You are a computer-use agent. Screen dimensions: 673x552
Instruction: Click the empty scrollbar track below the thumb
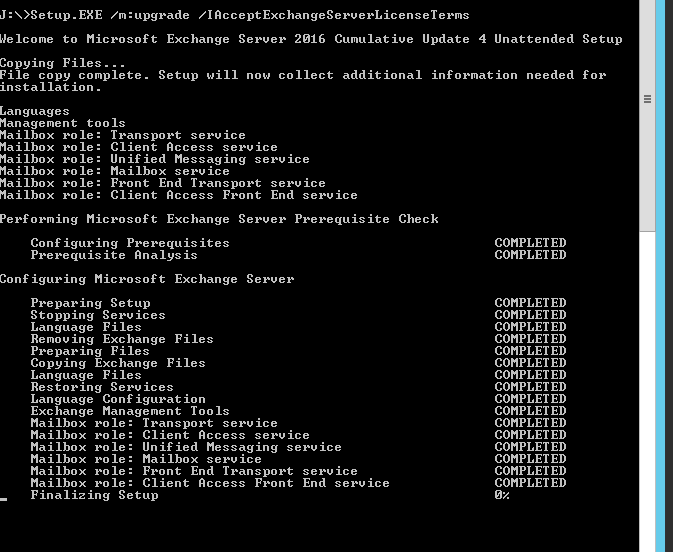[647, 391]
